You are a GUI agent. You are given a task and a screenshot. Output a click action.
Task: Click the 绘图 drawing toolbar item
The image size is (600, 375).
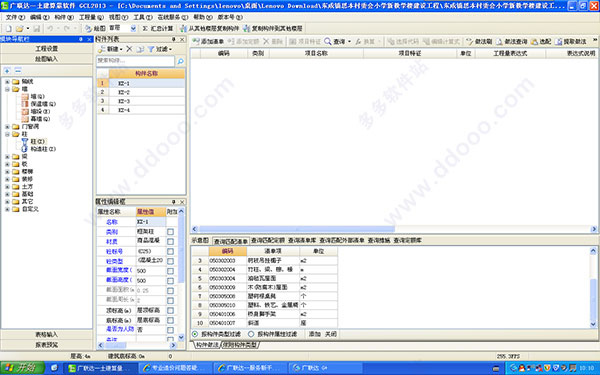[95, 29]
